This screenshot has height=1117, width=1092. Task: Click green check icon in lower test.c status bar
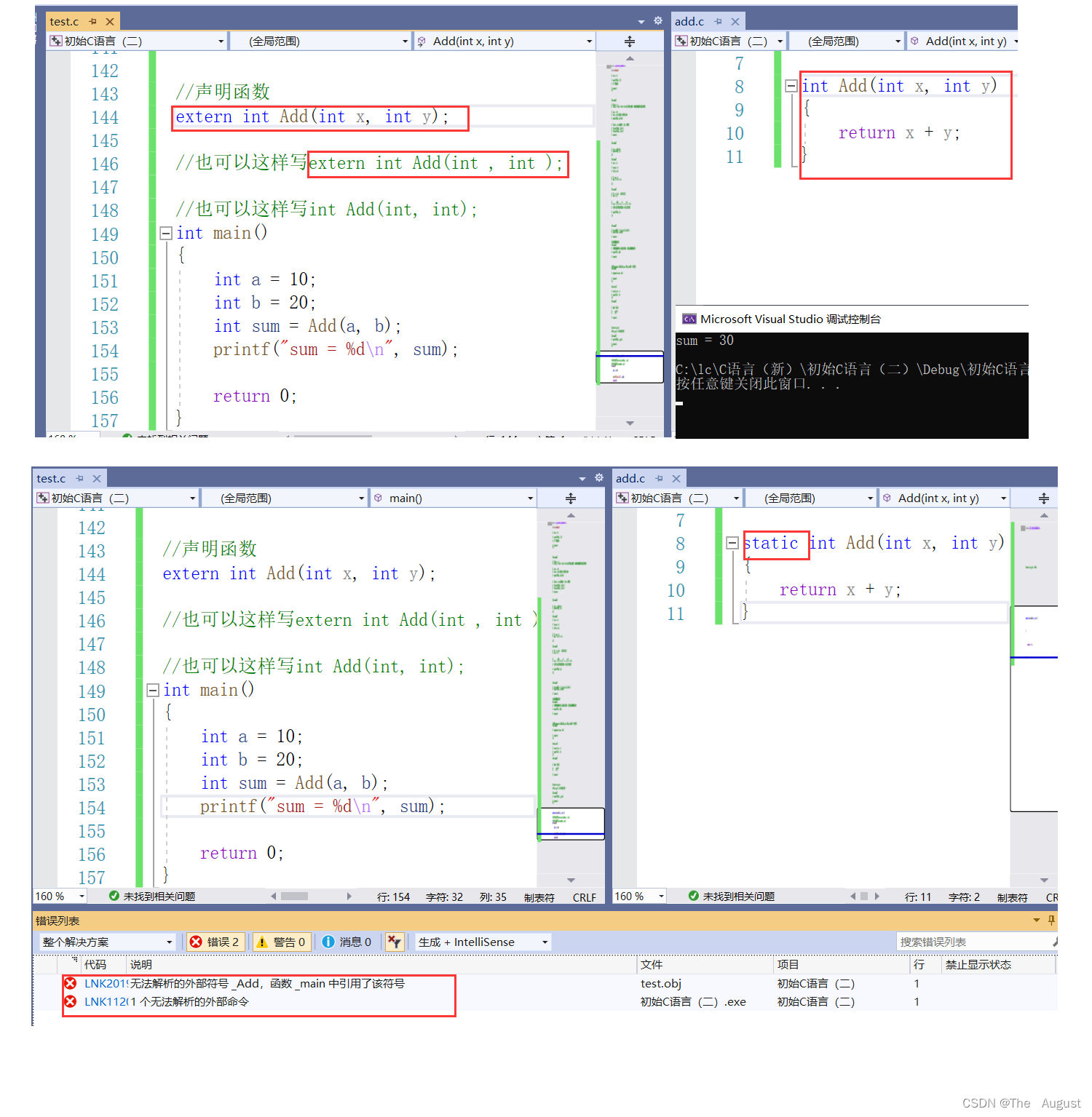pos(114,896)
